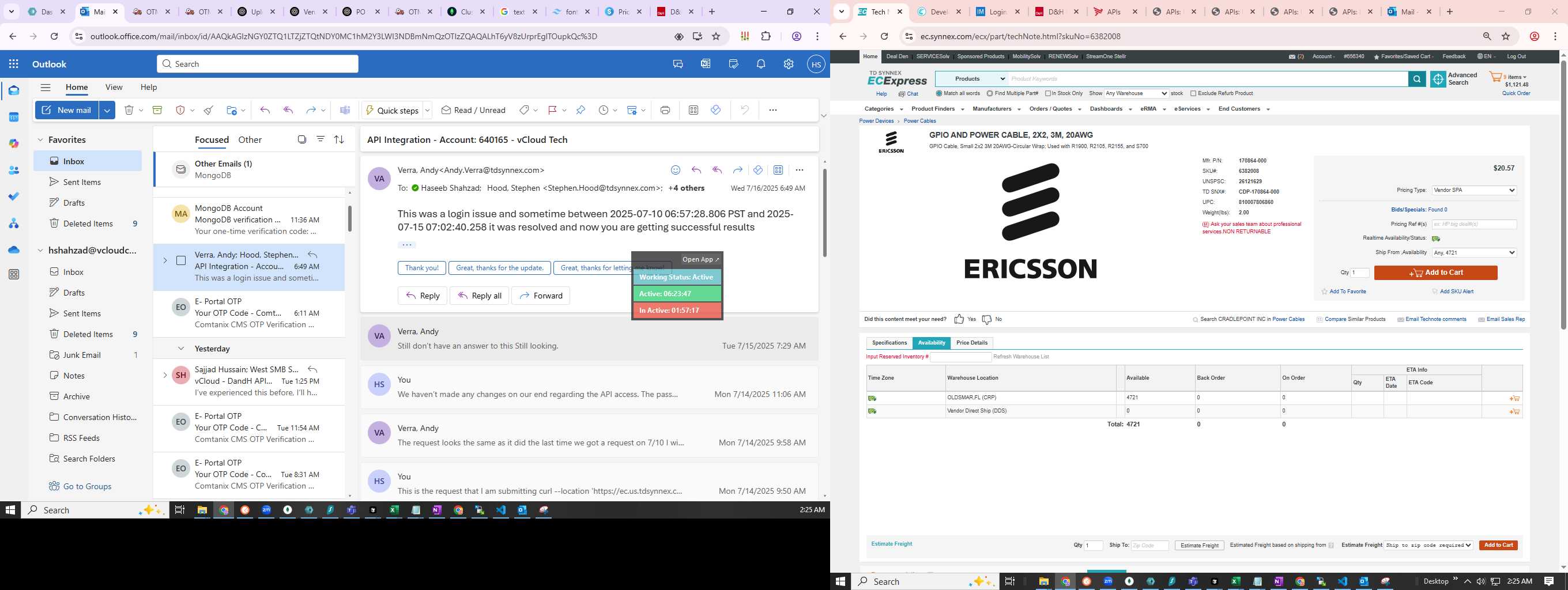Open Price Details tab on product page

[971, 343]
